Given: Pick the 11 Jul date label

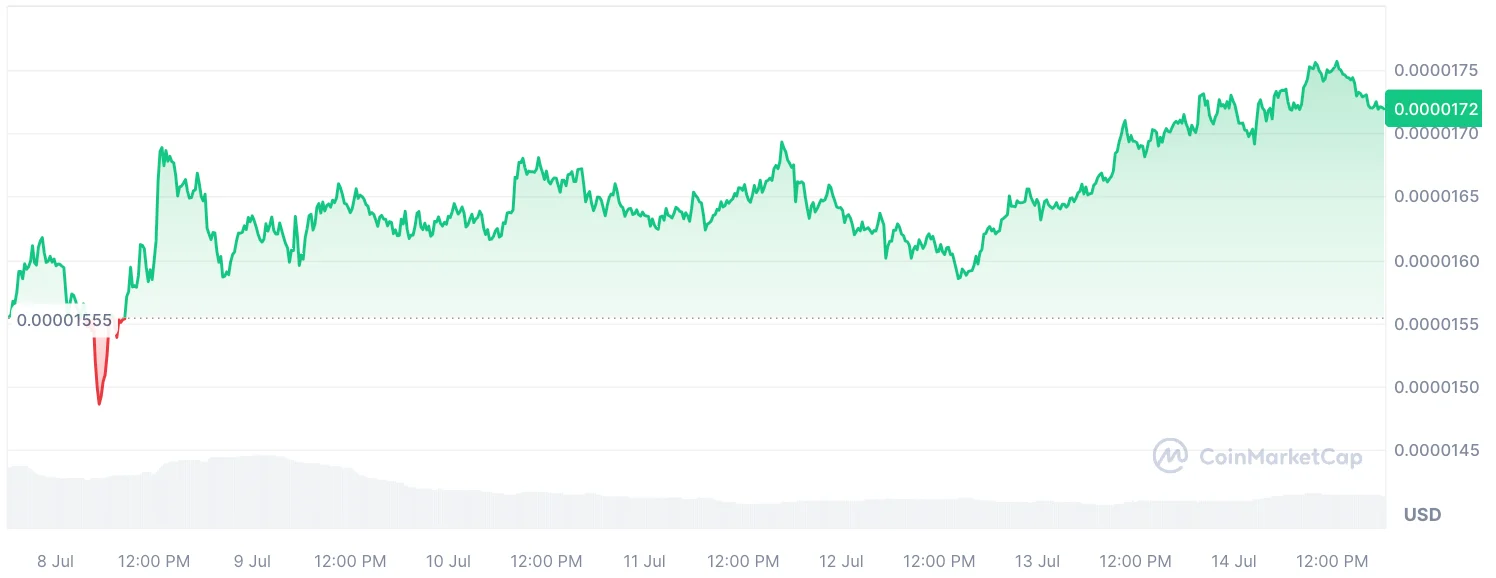Looking at the screenshot, I should (644, 561).
